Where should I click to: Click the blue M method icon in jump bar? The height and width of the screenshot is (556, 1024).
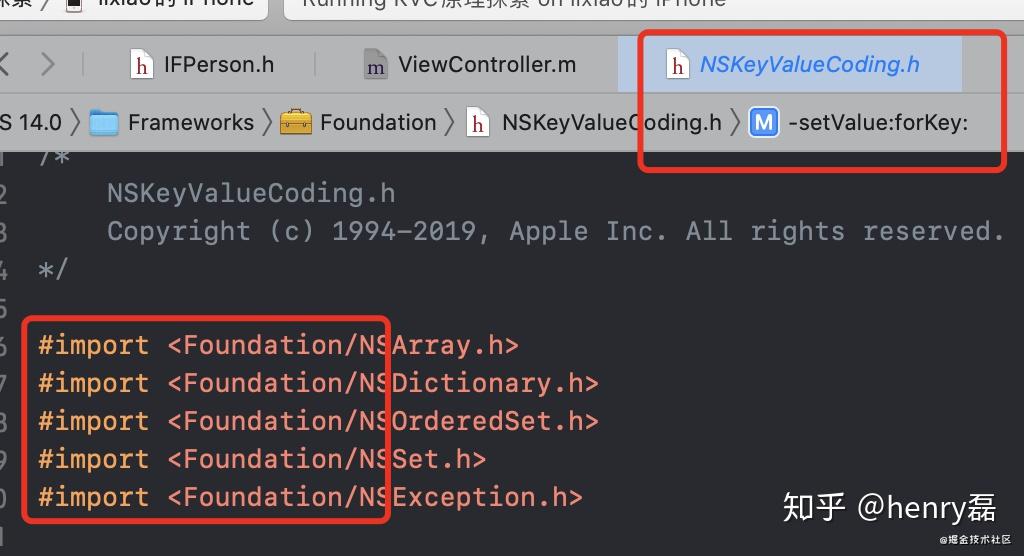tap(764, 122)
